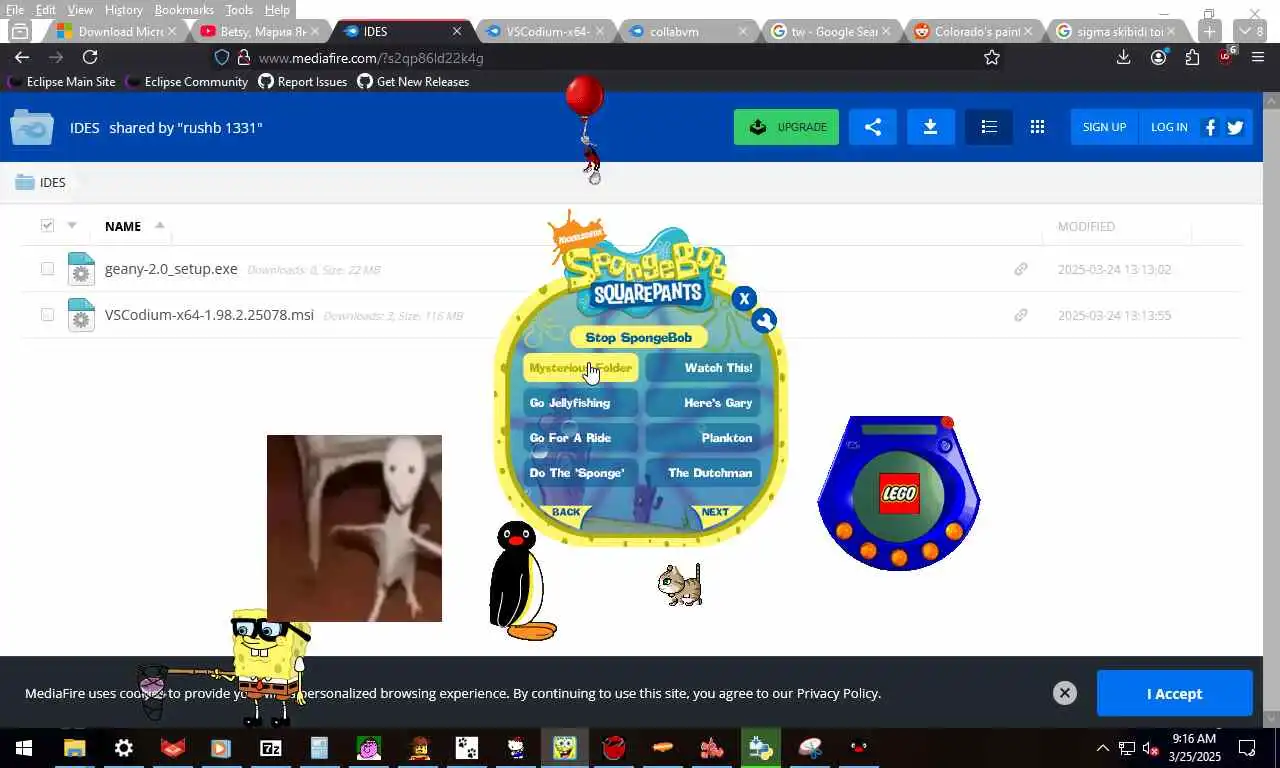Click the small tabby cat mascot
This screenshot has height=768, width=1280.
(x=680, y=585)
